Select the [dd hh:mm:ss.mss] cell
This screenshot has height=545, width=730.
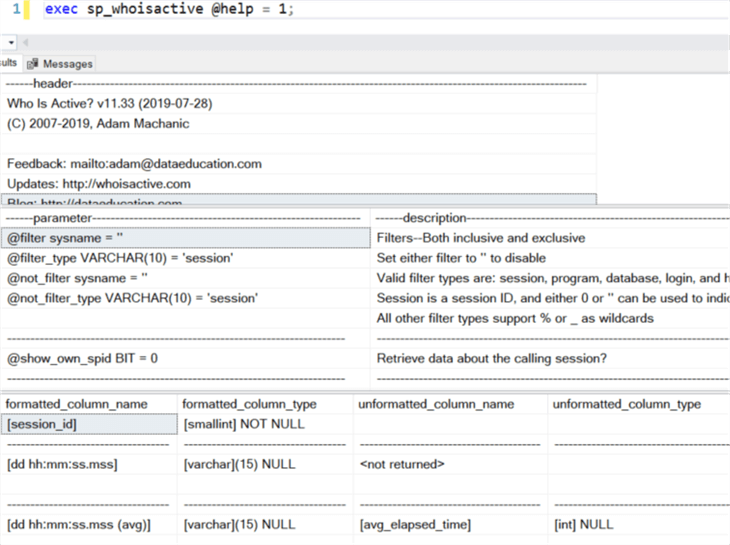89,464
